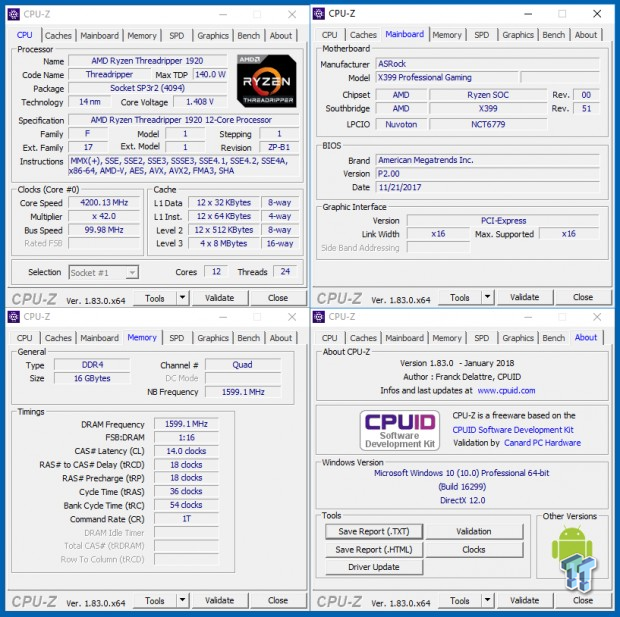Image resolution: width=620 pixels, height=617 pixels.
Task: Click Validate button in the CPU window
Action: tap(219, 298)
